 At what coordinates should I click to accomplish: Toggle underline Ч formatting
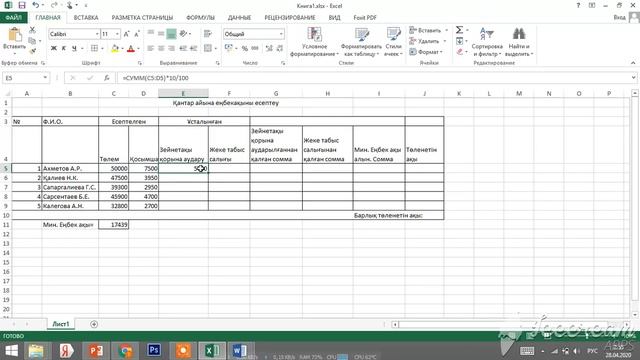point(74,48)
